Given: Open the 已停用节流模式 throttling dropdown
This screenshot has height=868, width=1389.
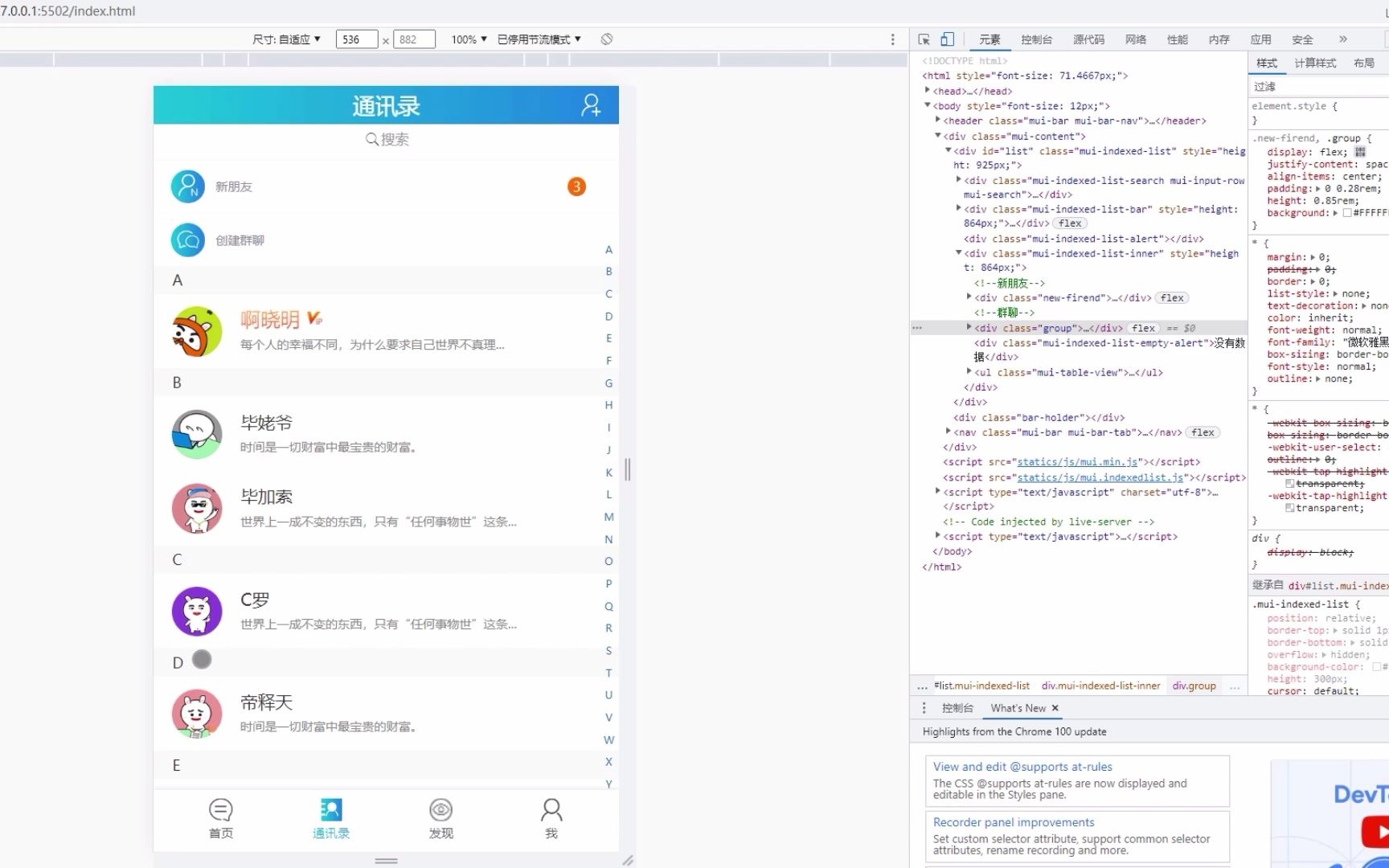Looking at the screenshot, I should pyautogui.click(x=539, y=39).
